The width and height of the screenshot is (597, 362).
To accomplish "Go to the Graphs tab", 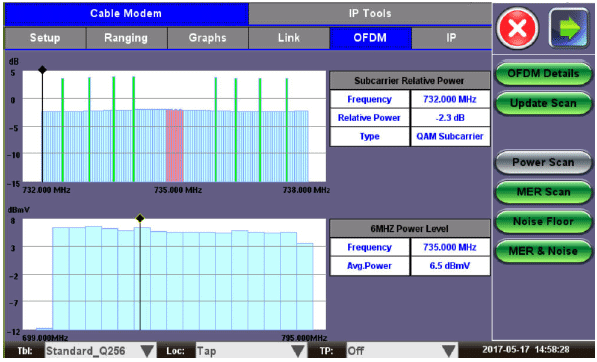I will click(208, 38).
